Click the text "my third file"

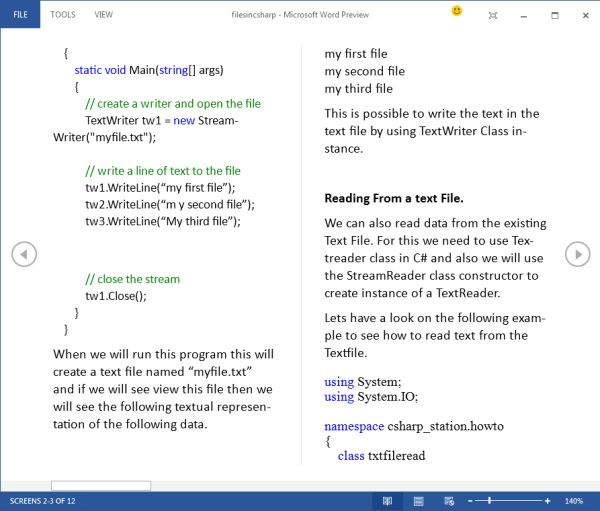pyautogui.click(x=359, y=89)
